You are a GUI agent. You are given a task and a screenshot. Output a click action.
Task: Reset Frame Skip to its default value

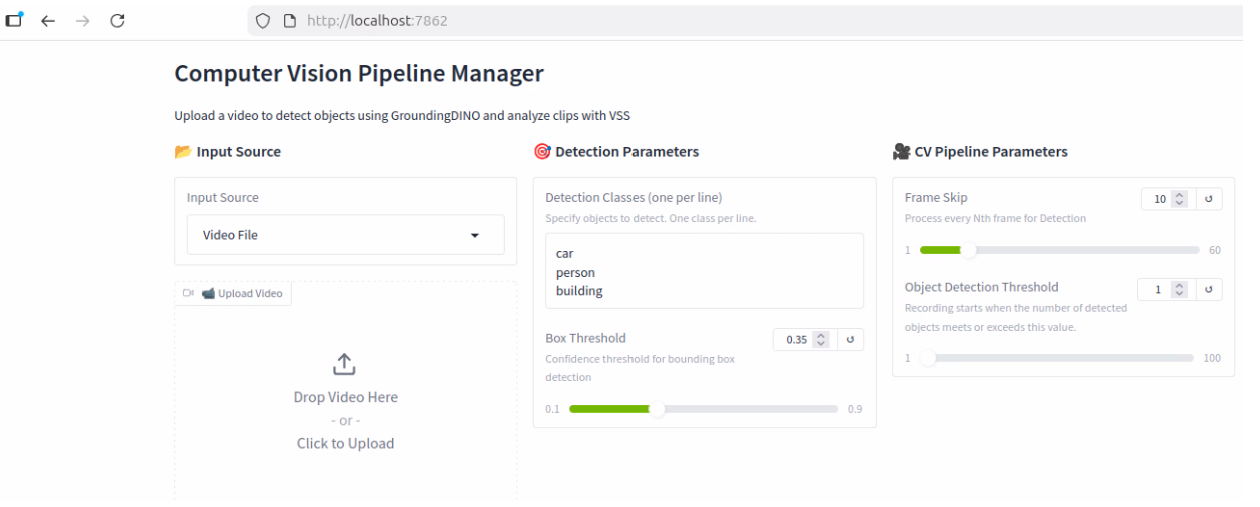point(1208,199)
